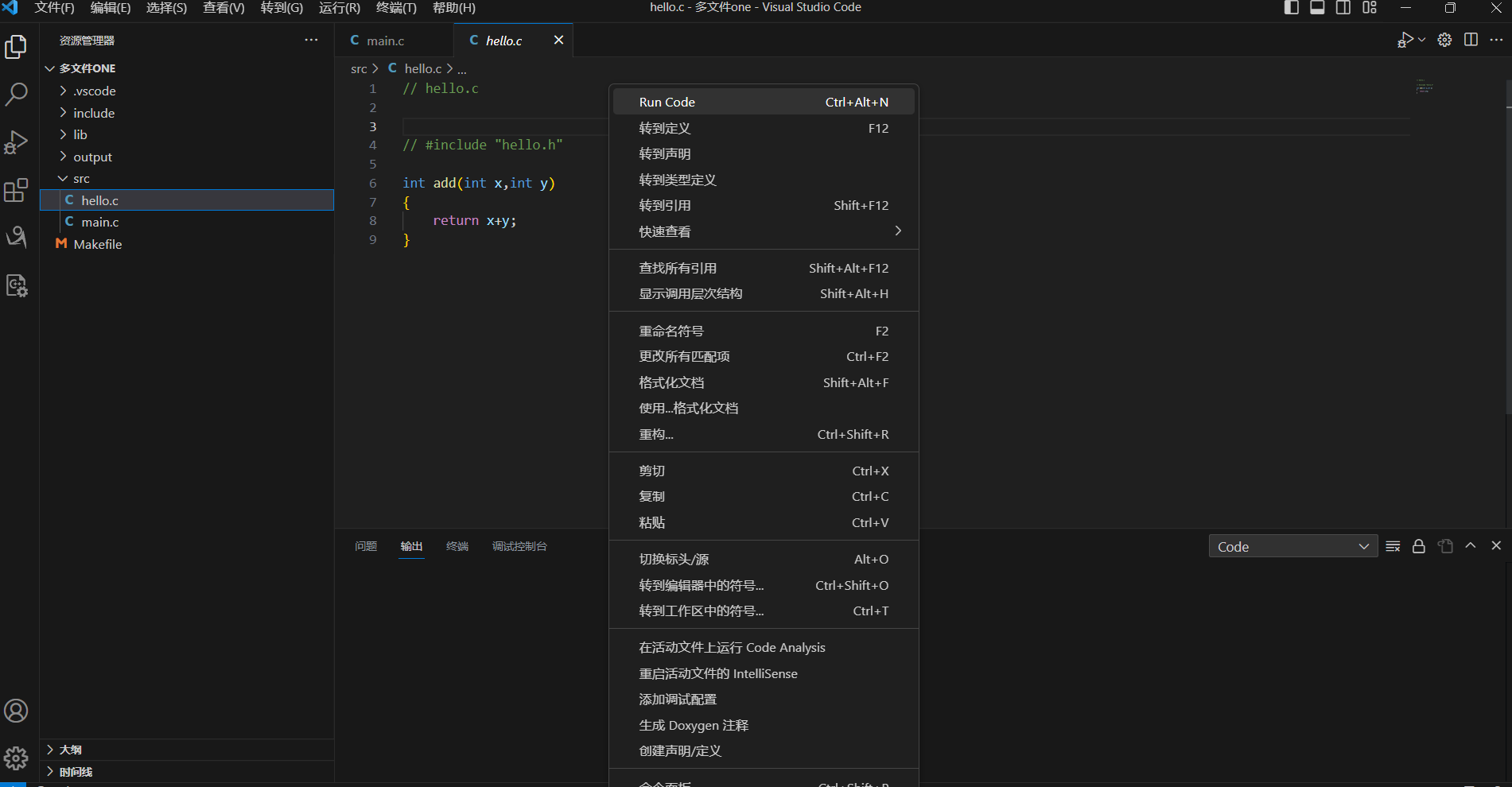Switch to the 问题 panel tab
The height and width of the screenshot is (787, 1512).
(x=366, y=546)
